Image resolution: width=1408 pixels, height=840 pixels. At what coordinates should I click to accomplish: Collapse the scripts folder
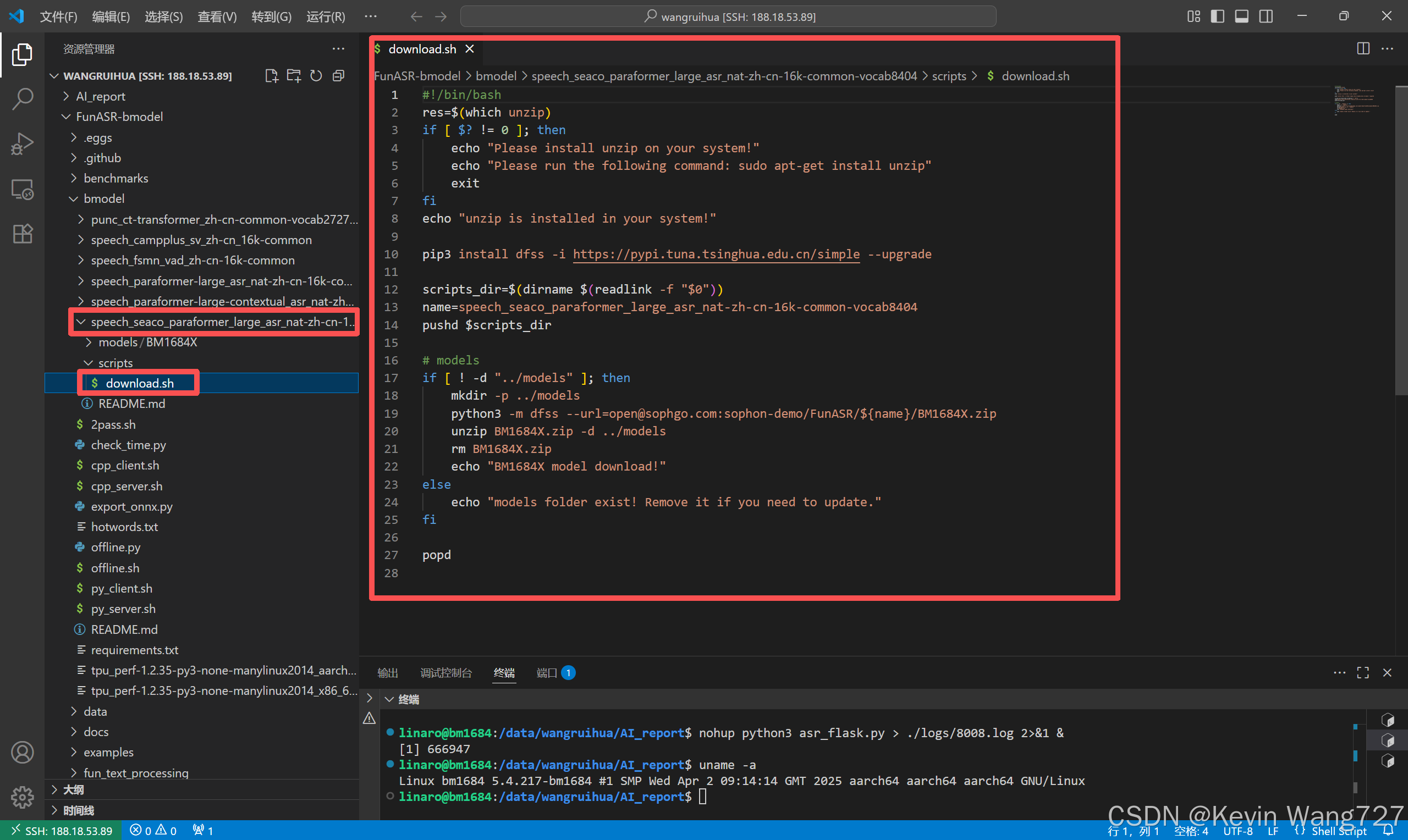[x=201, y=363]
